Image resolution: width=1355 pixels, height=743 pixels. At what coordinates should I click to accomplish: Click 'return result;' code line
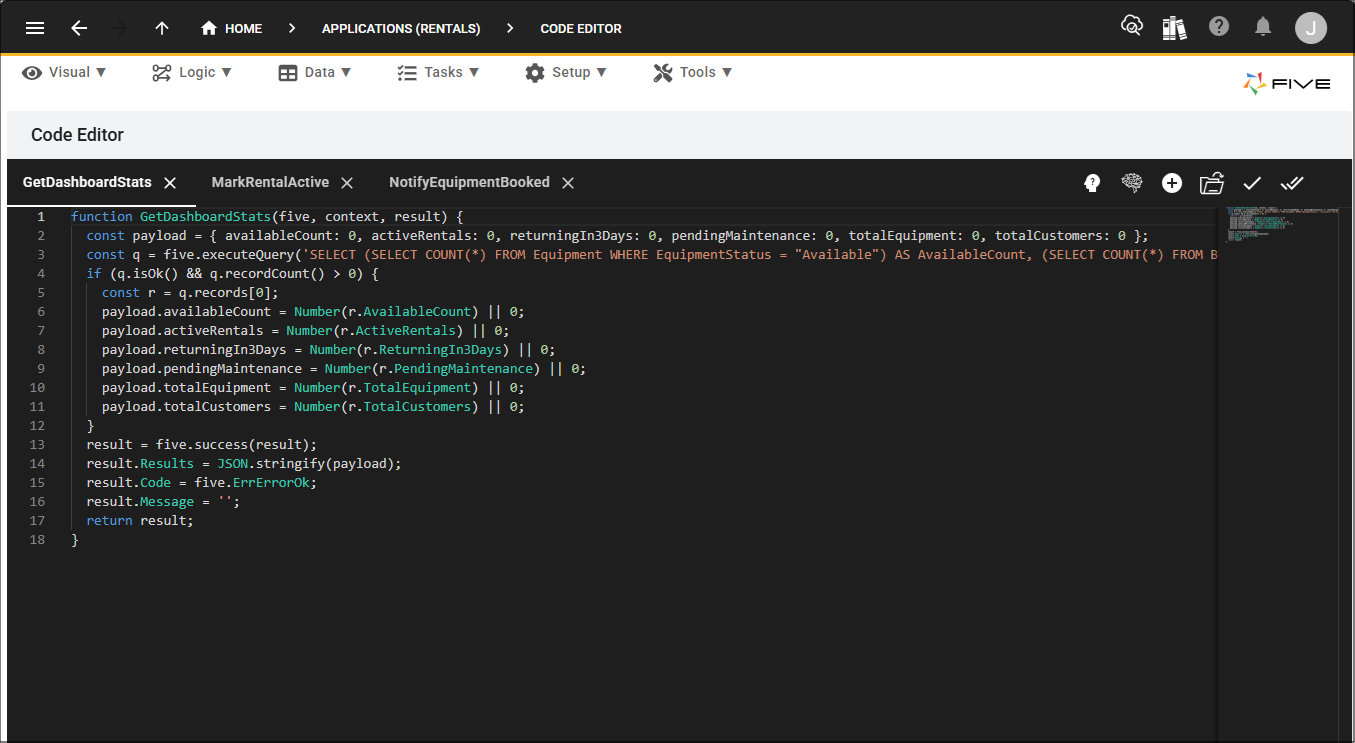(140, 520)
